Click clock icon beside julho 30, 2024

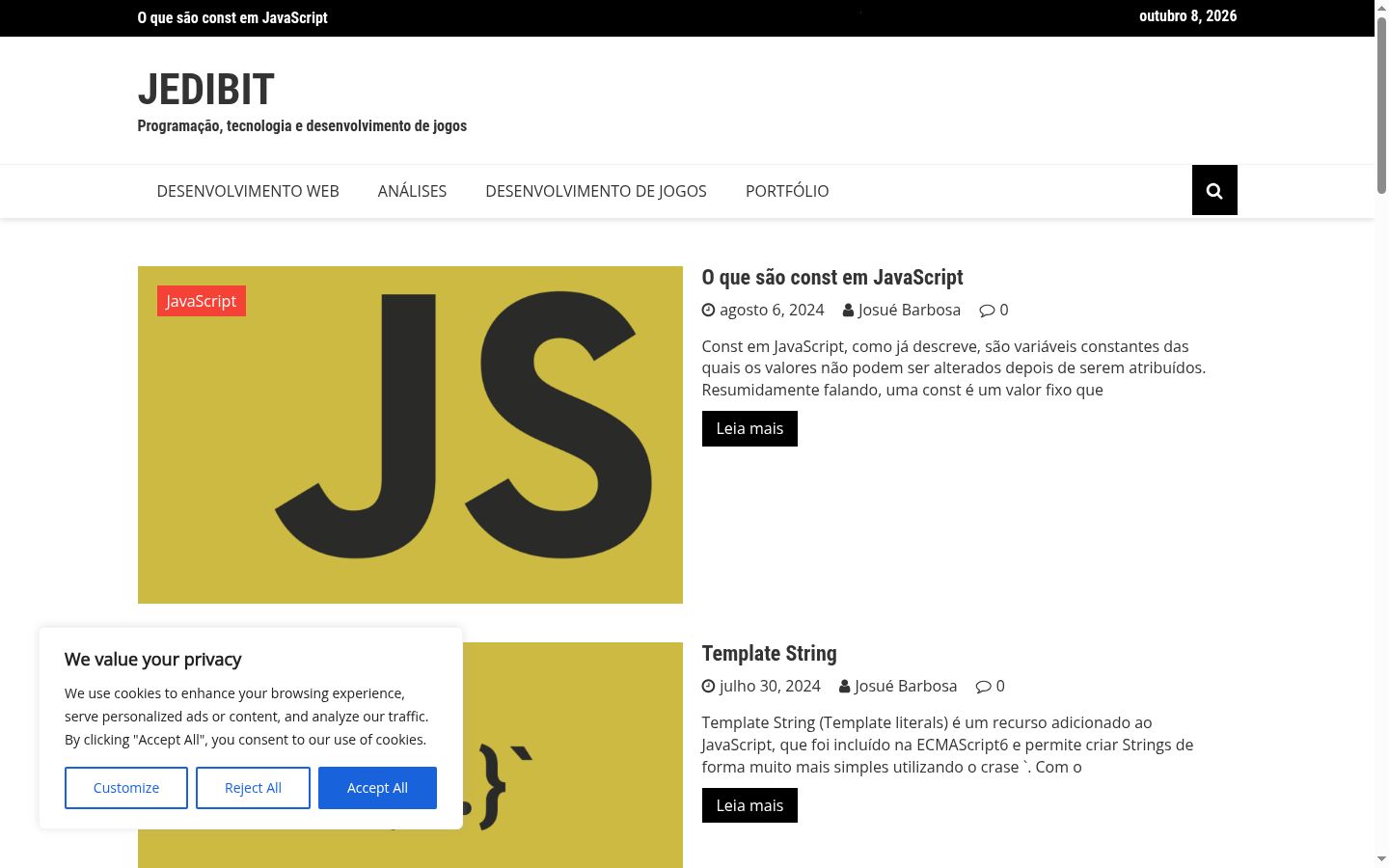(708, 686)
